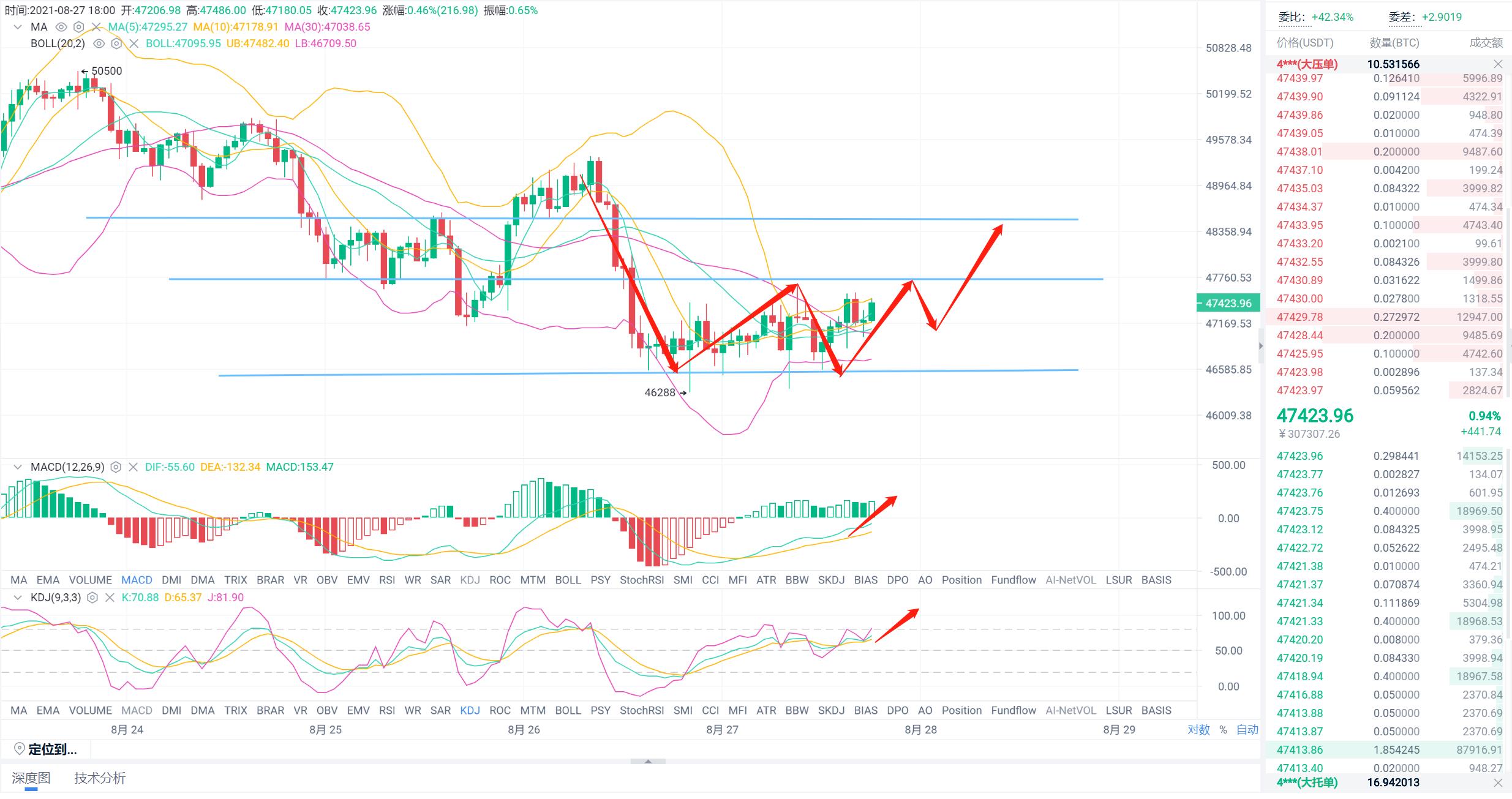The height and width of the screenshot is (799, 1512).
Task: Close the MACD indicator panel
Action: tap(134, 467)
